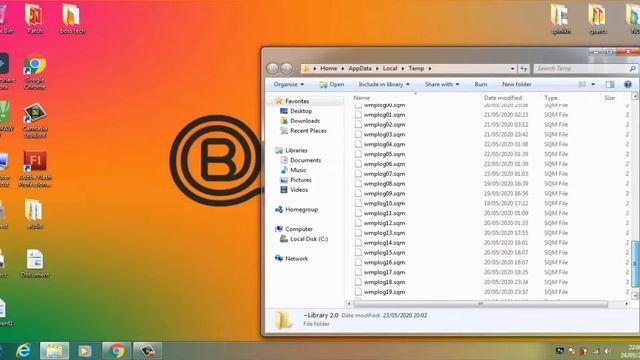This screenshot has height=360, width=640.
Task: Show the preview pane
Action: (x=610, y=84)
